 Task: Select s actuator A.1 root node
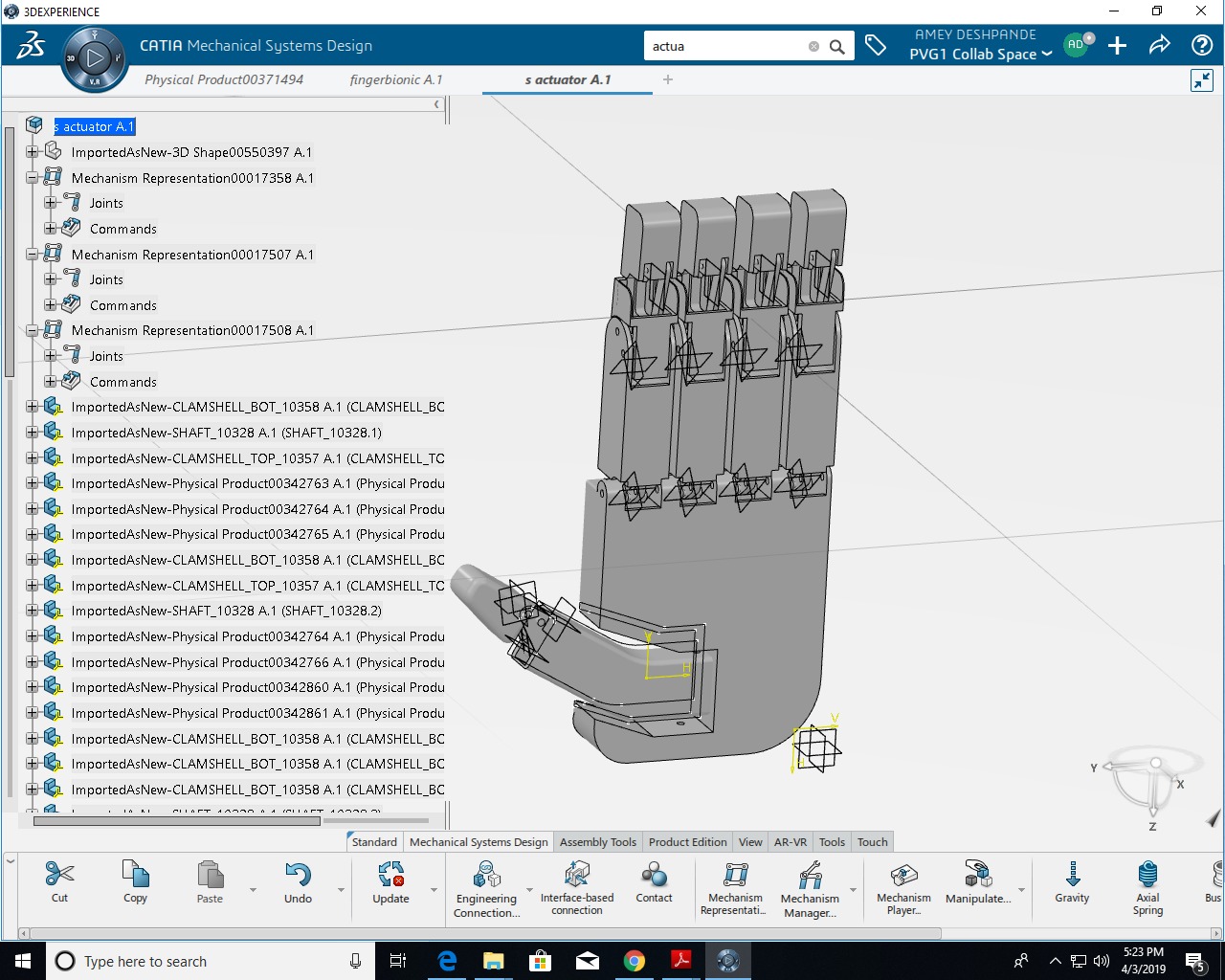tap(95, 126)
